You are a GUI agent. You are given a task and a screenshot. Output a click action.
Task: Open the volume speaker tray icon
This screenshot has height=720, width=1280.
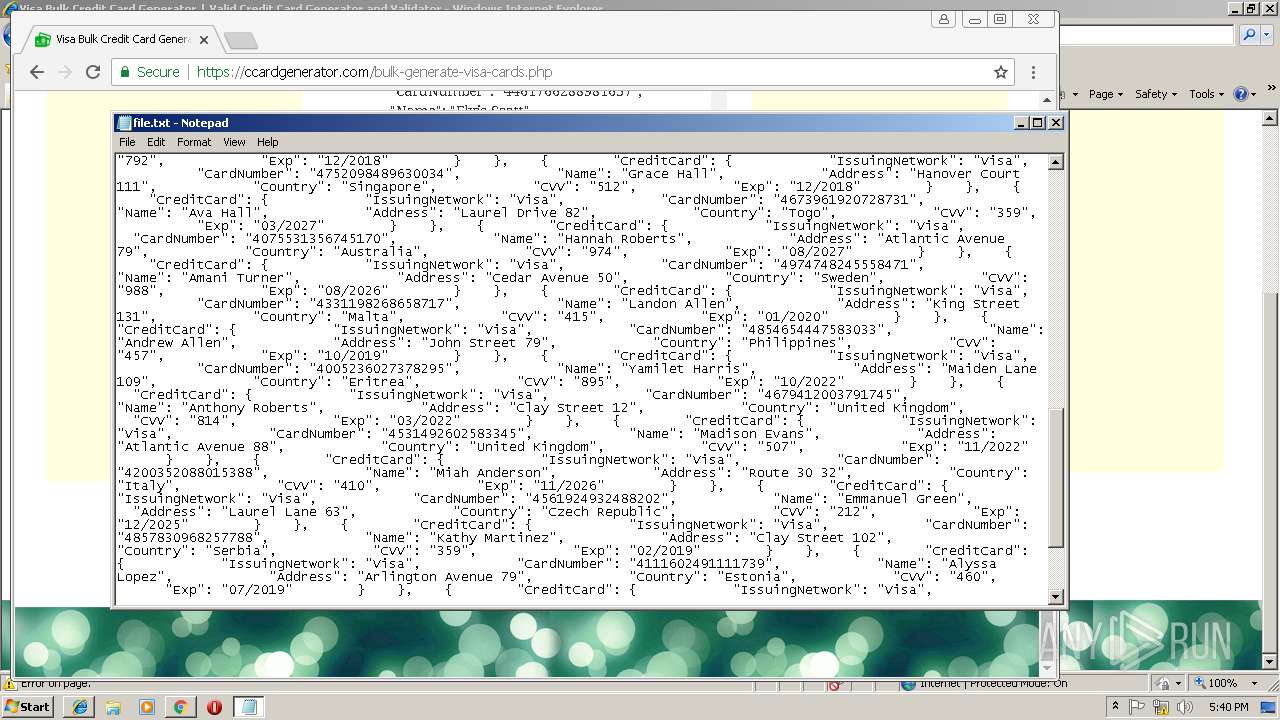[x=1184, y=707]
